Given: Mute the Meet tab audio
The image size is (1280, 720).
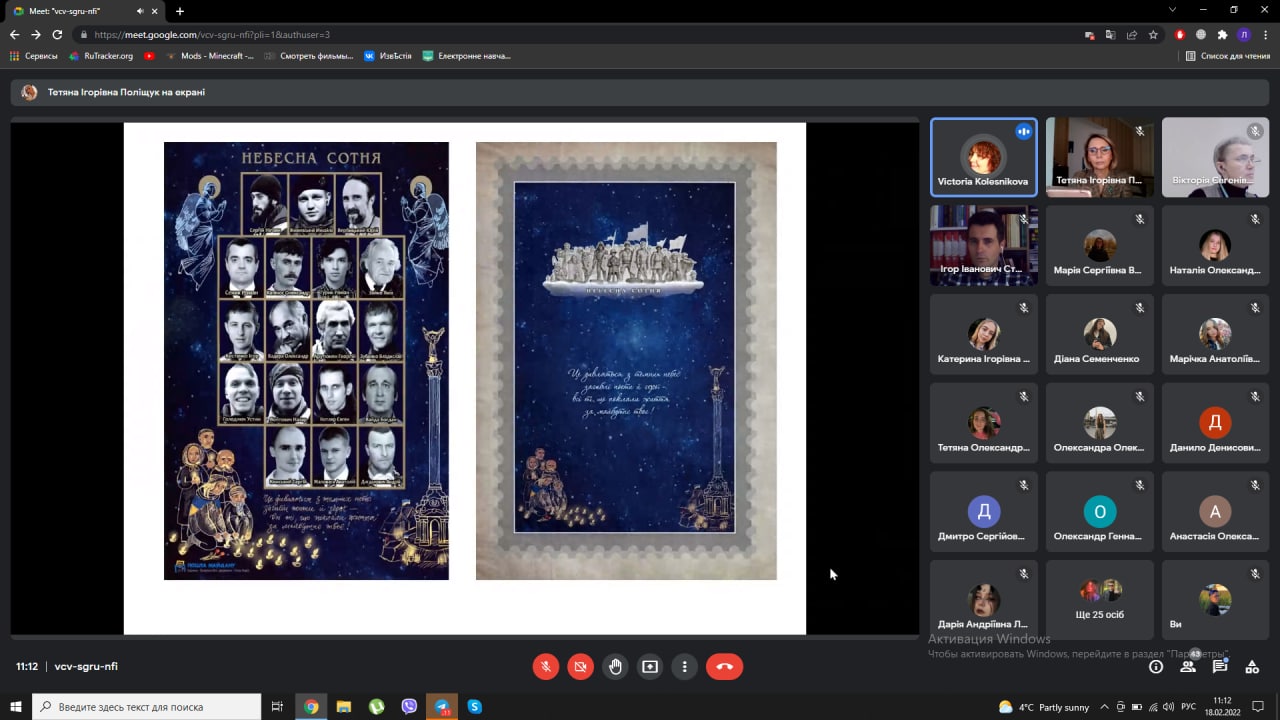Looking at the screenshot, I should [140, 11].
